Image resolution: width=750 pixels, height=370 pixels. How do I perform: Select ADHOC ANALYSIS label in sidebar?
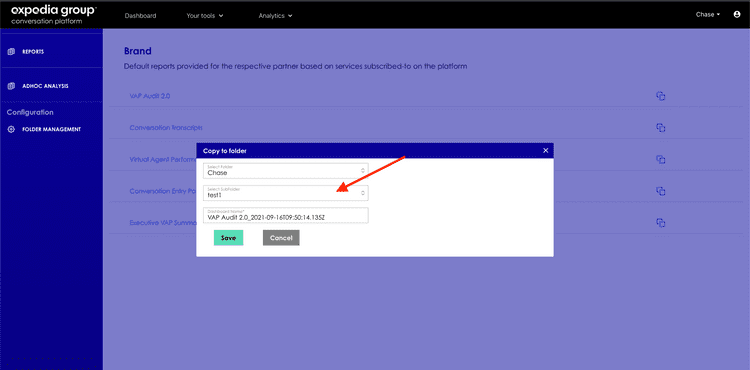click(x=45, y=86)
